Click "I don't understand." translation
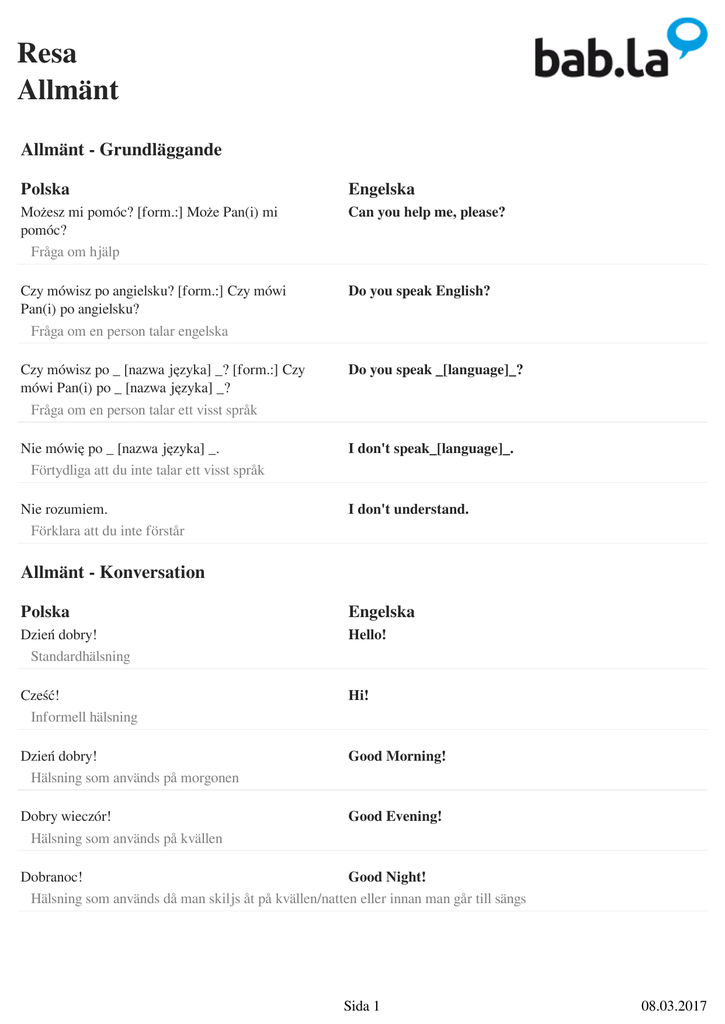 coord(408,509)
